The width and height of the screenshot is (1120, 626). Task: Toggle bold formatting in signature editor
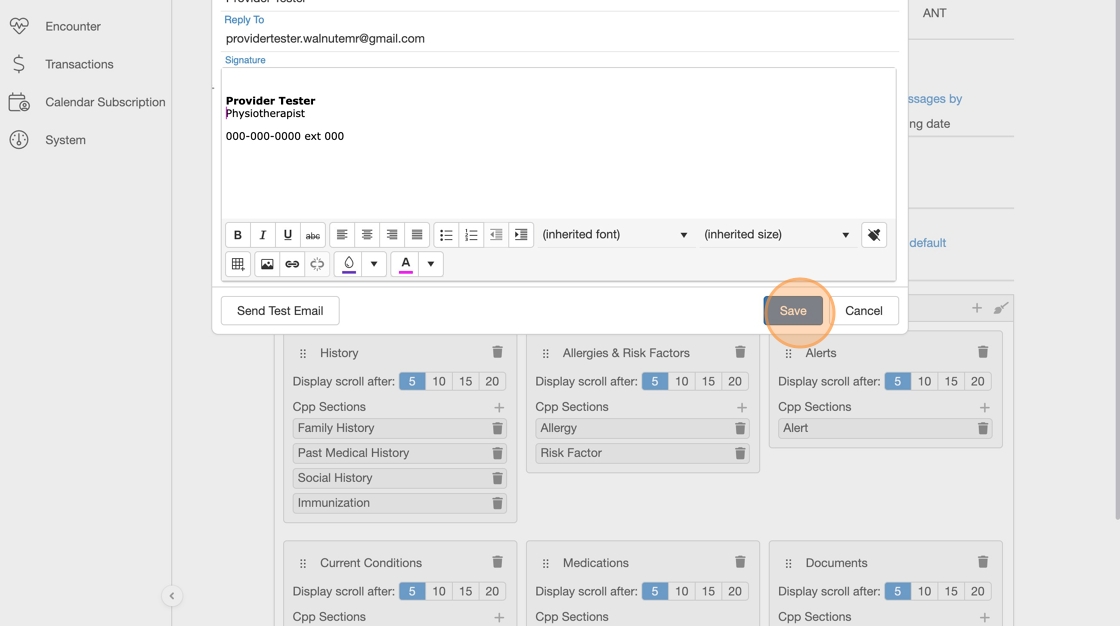pos(238,235)
